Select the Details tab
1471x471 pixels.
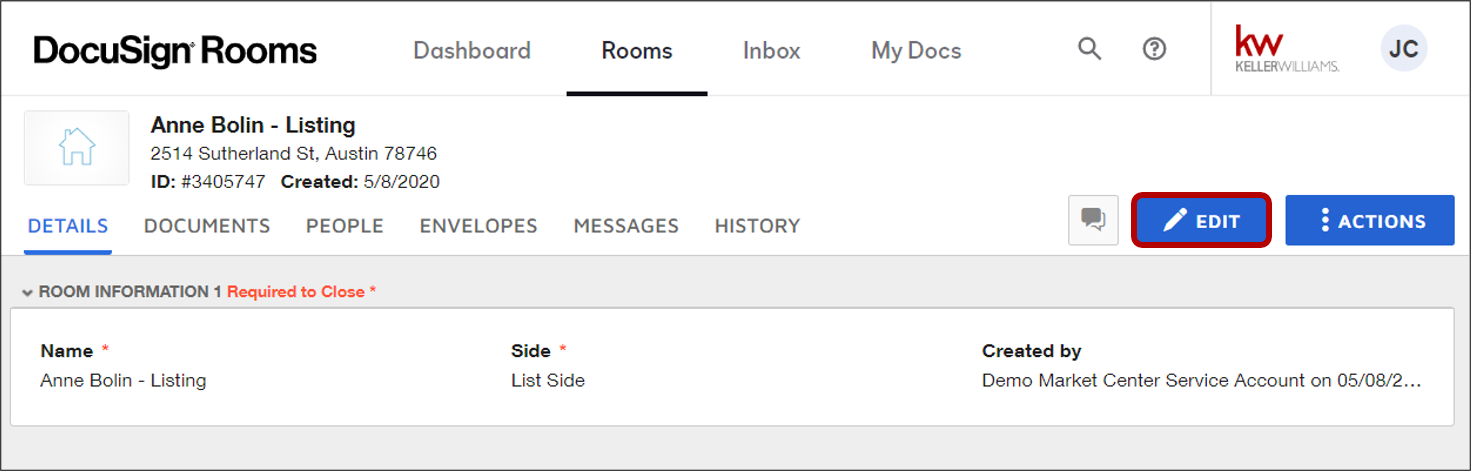tap(68, 226)
